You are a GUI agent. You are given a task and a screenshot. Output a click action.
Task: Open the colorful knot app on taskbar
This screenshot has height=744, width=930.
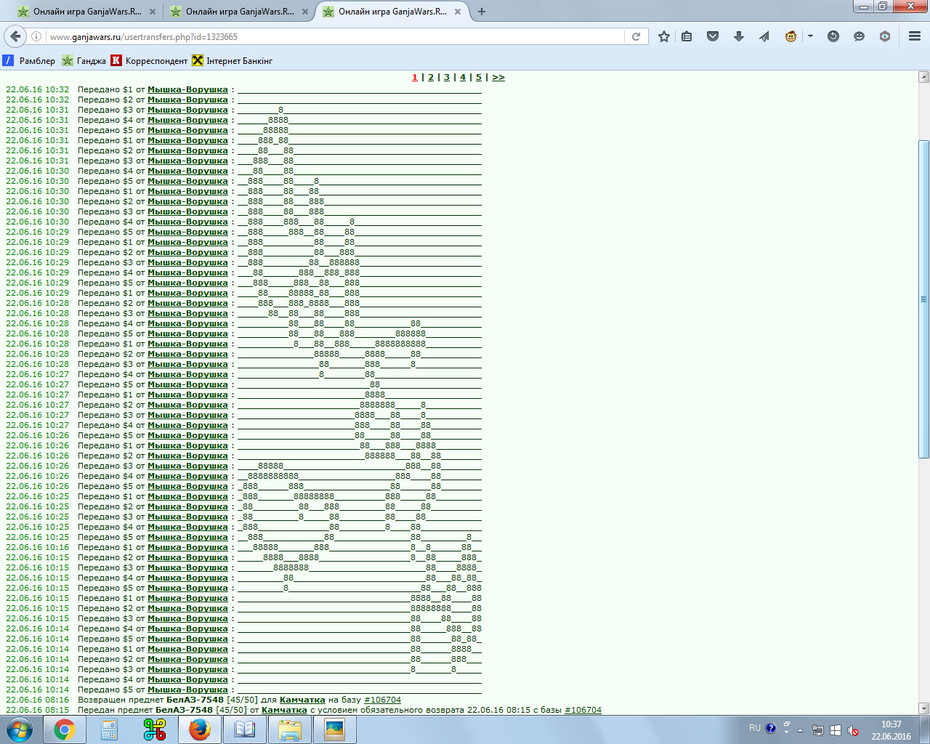click(x=154, y=730)
